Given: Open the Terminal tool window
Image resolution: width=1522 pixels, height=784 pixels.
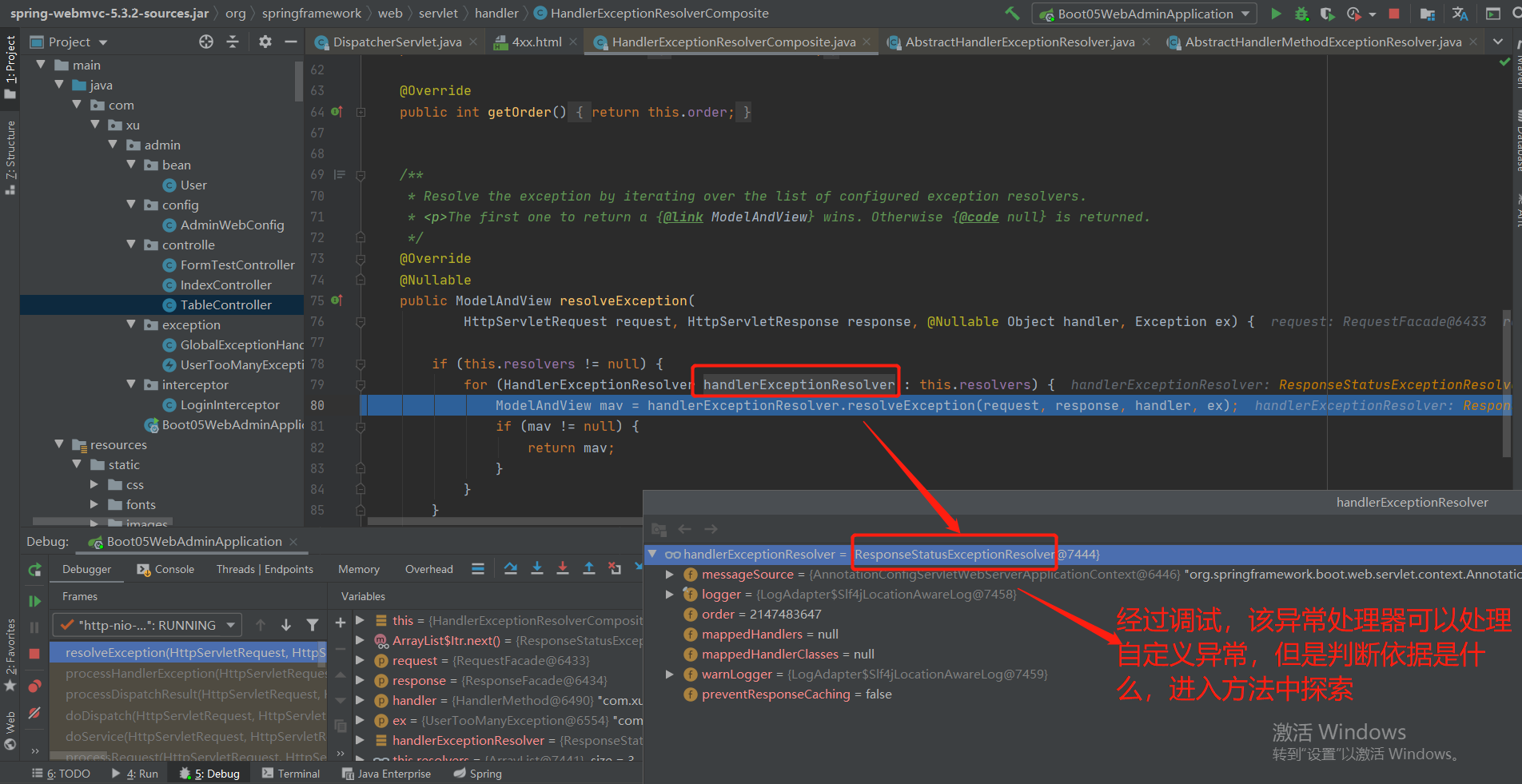Looking at the screenshot, I should pyautogui.click(x=291, y=774).
